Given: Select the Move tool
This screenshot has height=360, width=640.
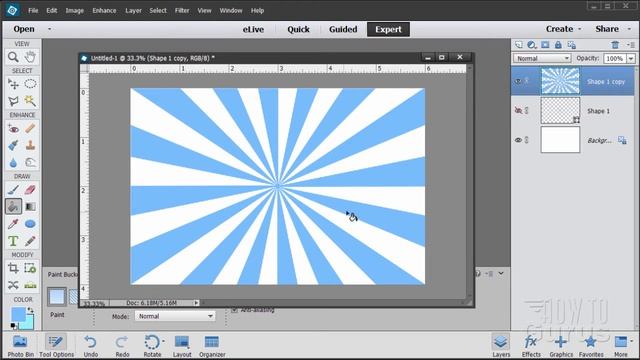Looking at the screenshot, I should tap(13, 84).
